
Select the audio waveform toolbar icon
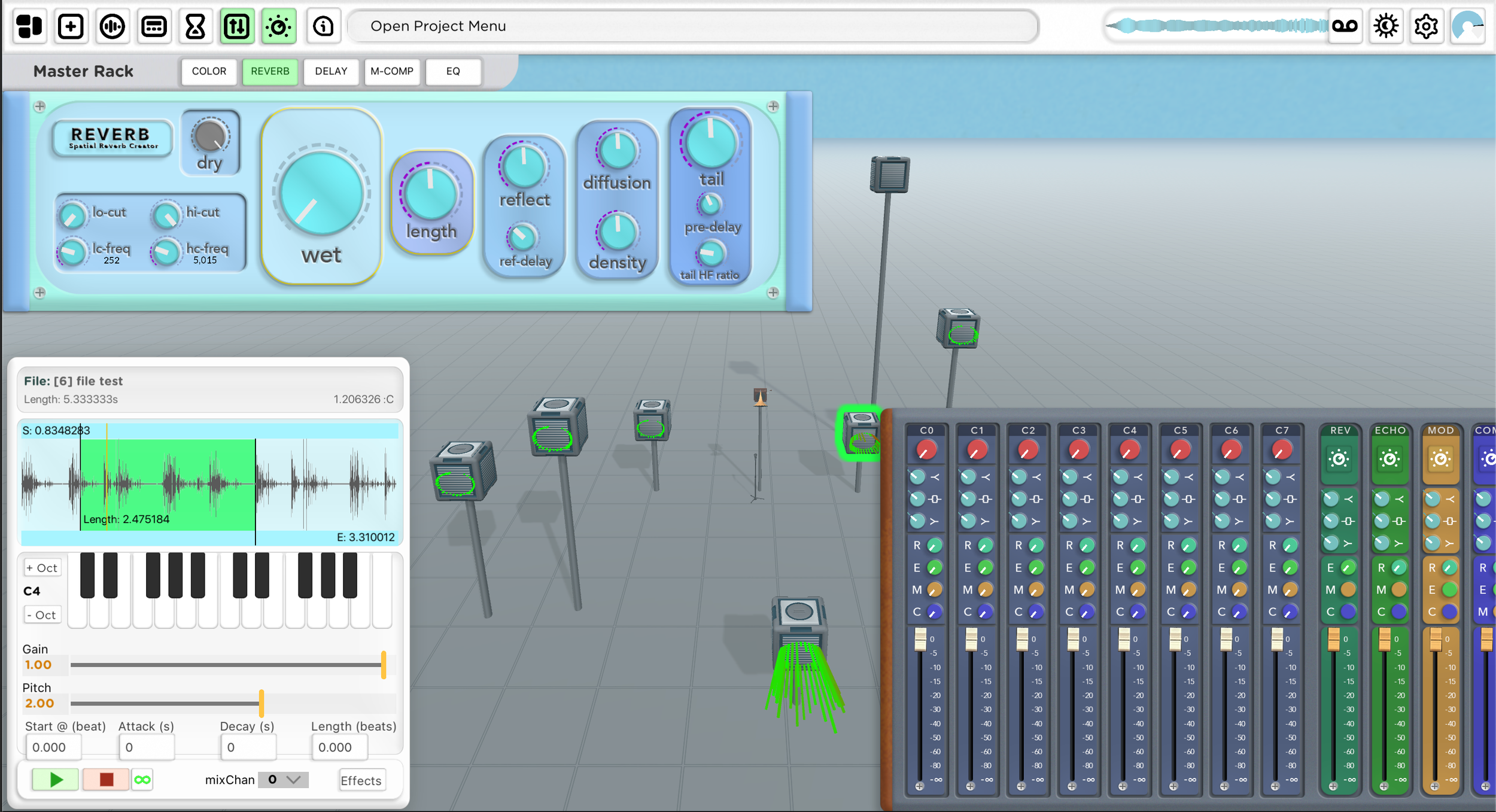tap(112, 26)
